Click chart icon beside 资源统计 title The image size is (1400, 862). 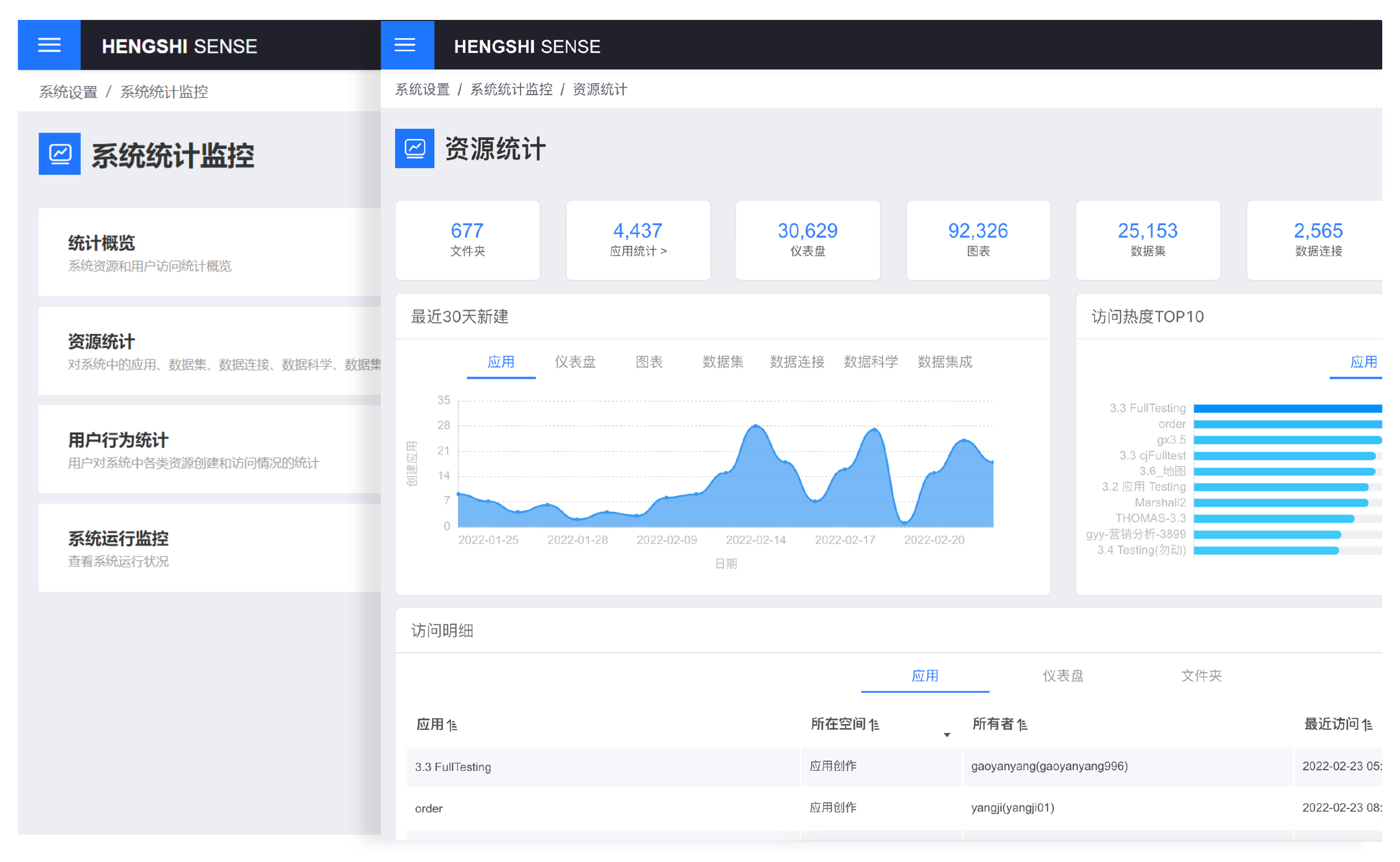click(x=415, y=148)
